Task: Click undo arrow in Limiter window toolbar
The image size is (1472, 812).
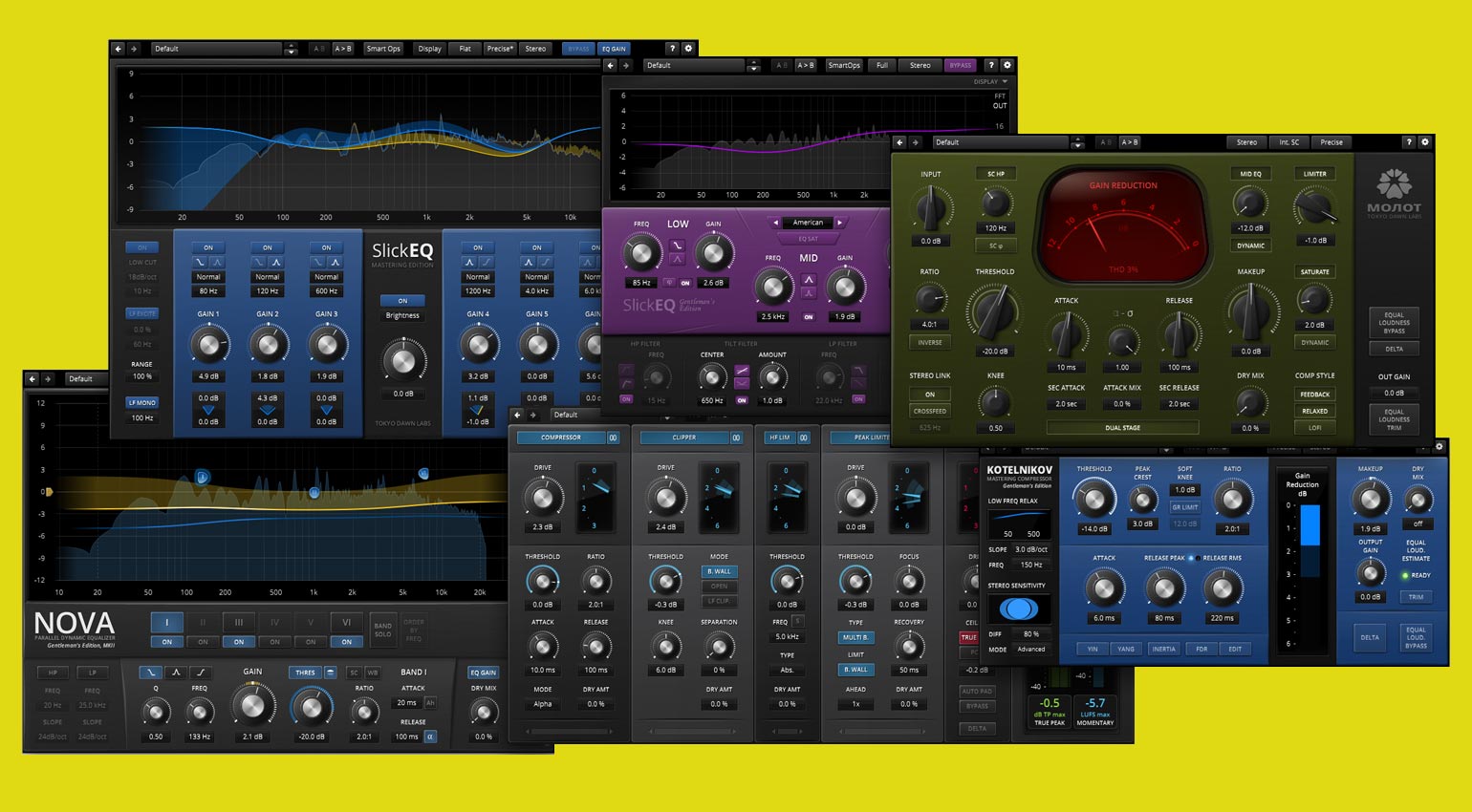Action: pyautogui.click(x=517, y=415)
